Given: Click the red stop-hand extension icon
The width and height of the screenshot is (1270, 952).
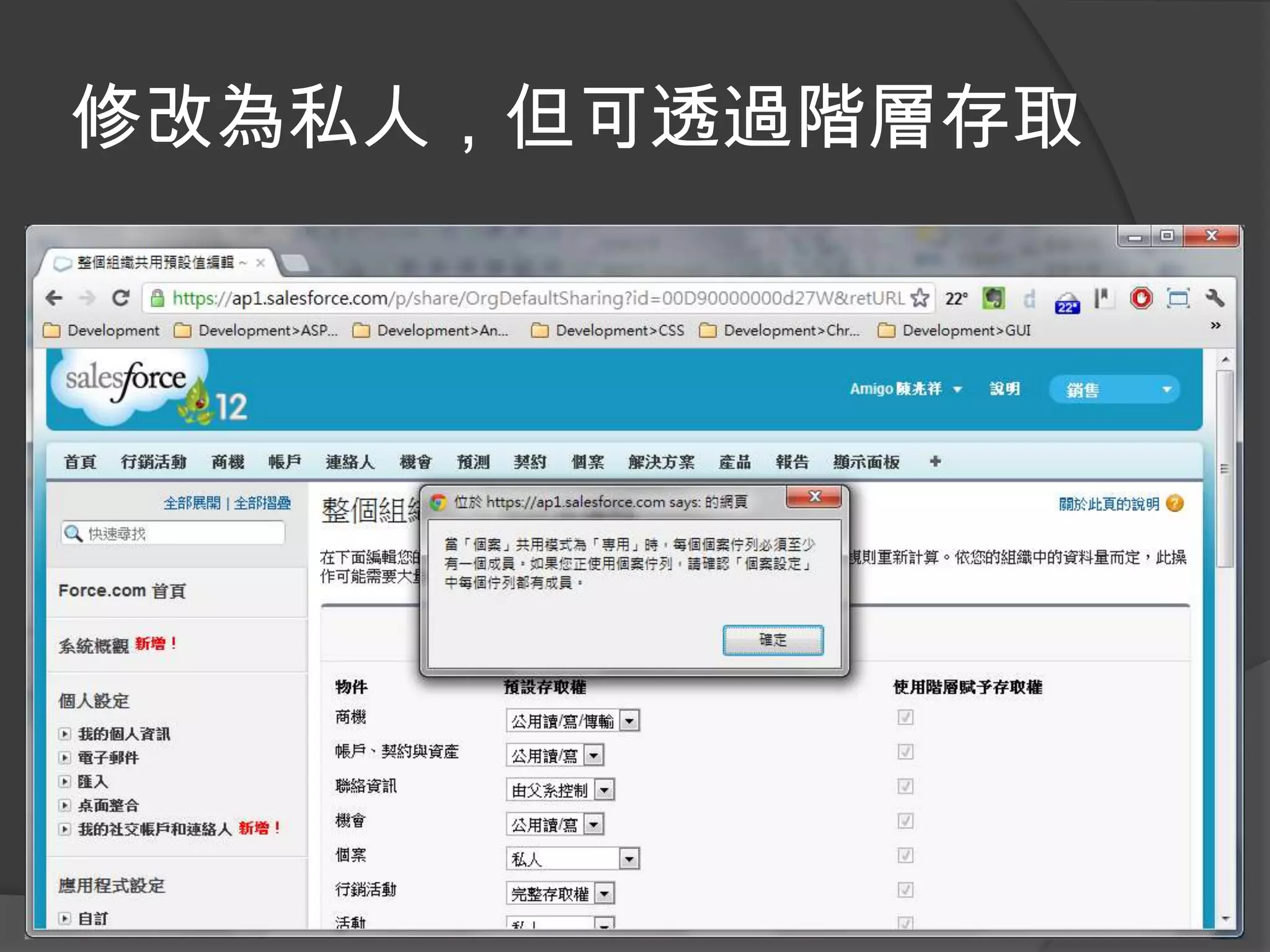Looking at the screenshot, I should 1141,298.
